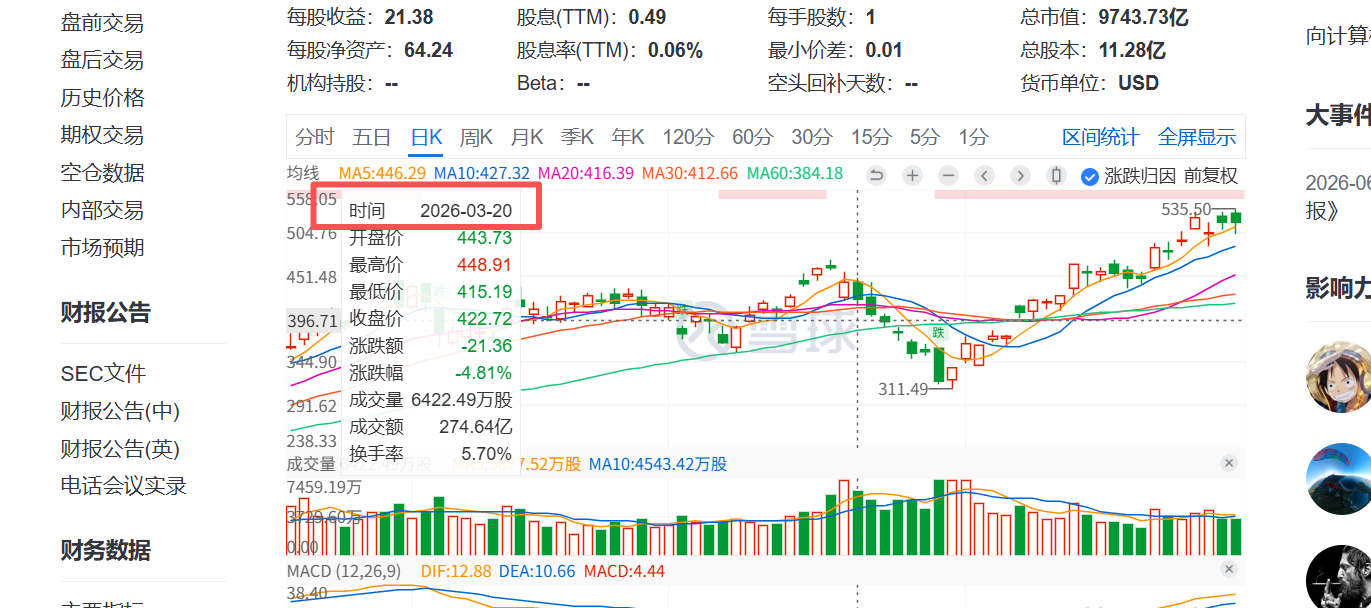Uncheck the 涨跌归因 checkbox
Screen dimensions: 1371x608
coord(1090,176)
